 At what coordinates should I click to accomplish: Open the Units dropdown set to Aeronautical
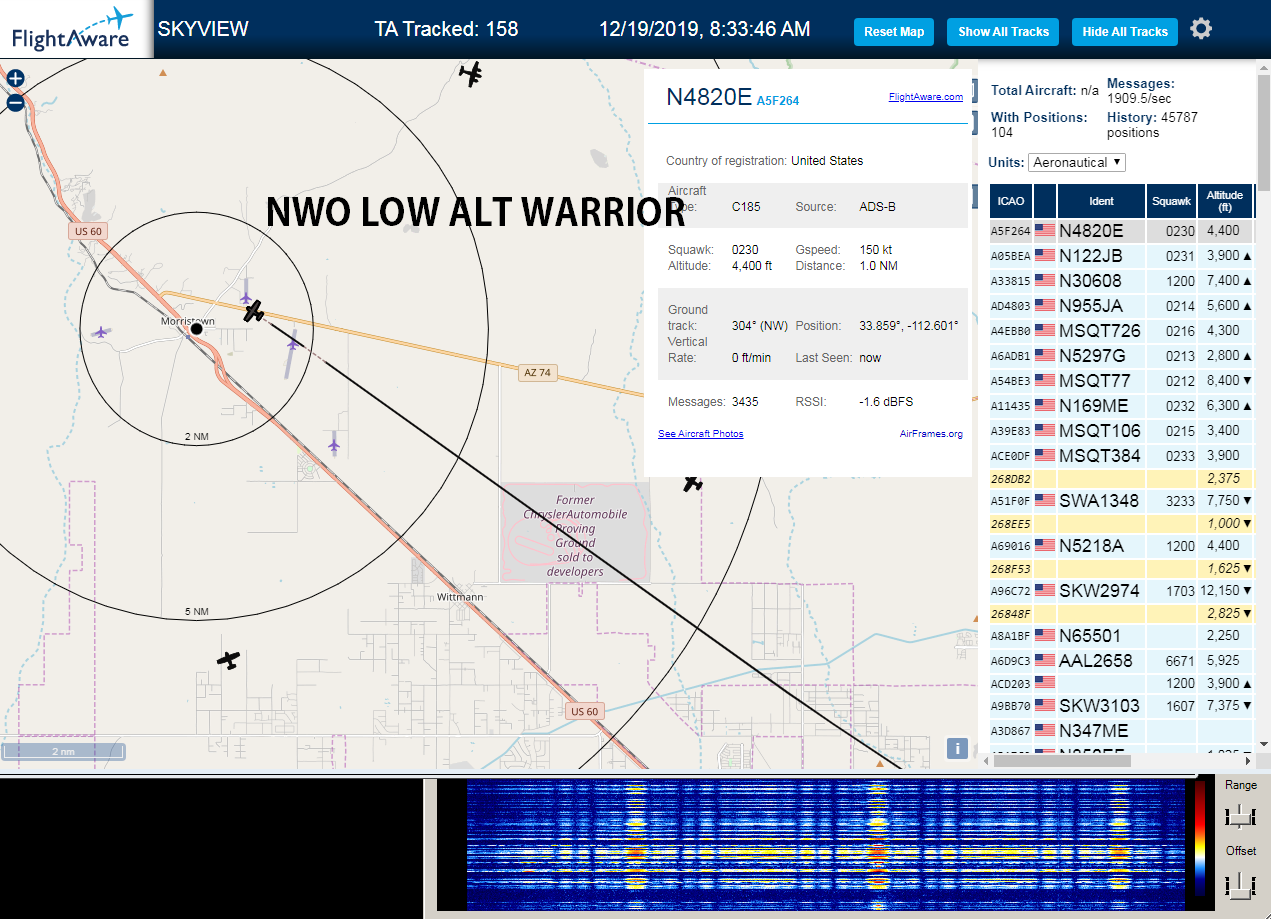1078,162
